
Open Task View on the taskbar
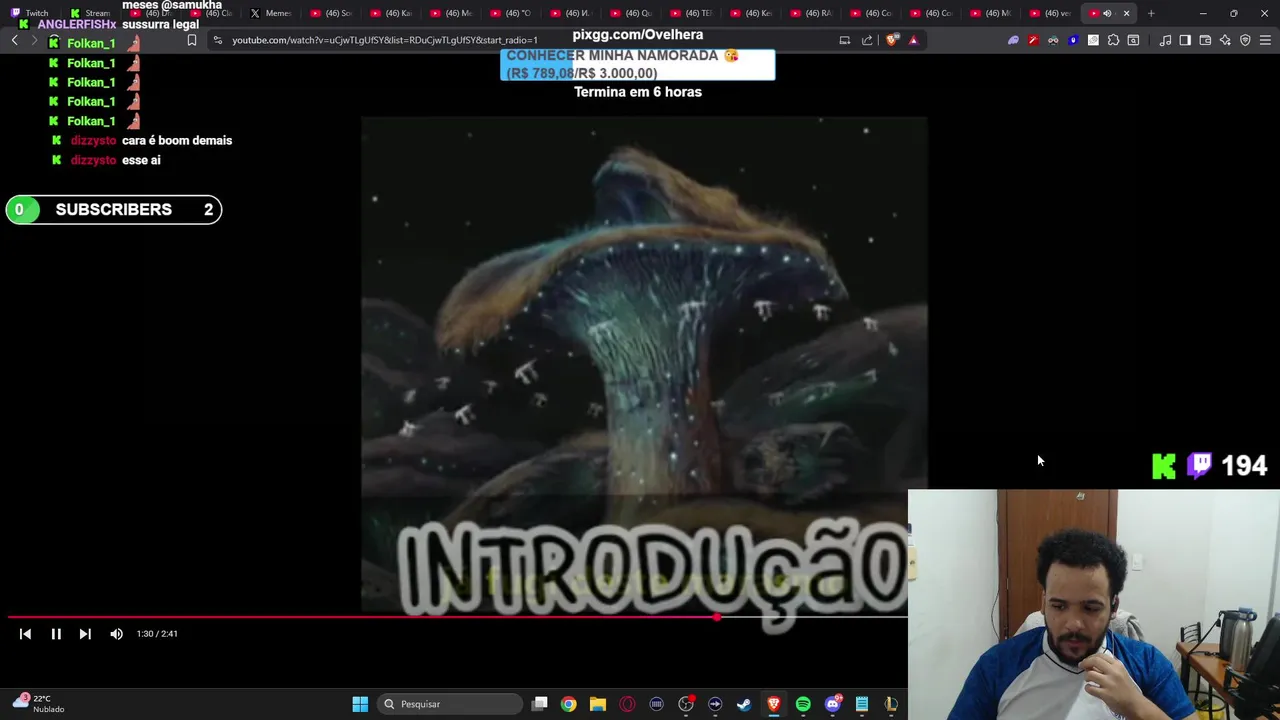click(540, 704)
